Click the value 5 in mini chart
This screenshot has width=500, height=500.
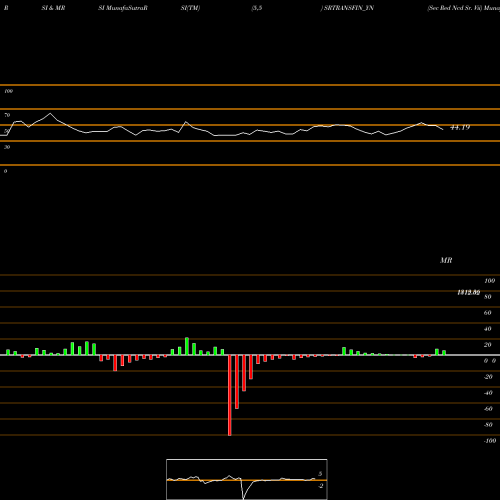[320, 474]
